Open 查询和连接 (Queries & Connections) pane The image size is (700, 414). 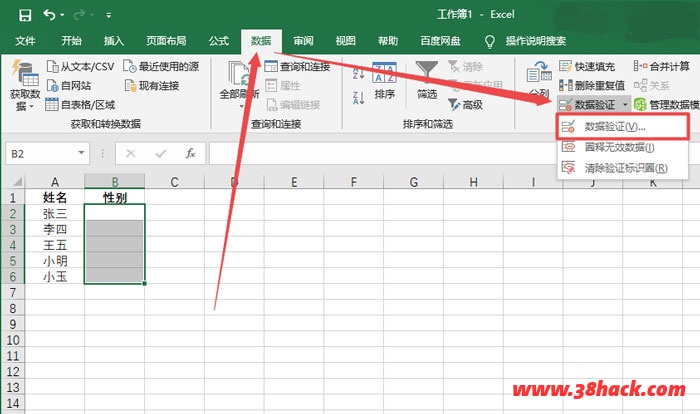[297, 66]
